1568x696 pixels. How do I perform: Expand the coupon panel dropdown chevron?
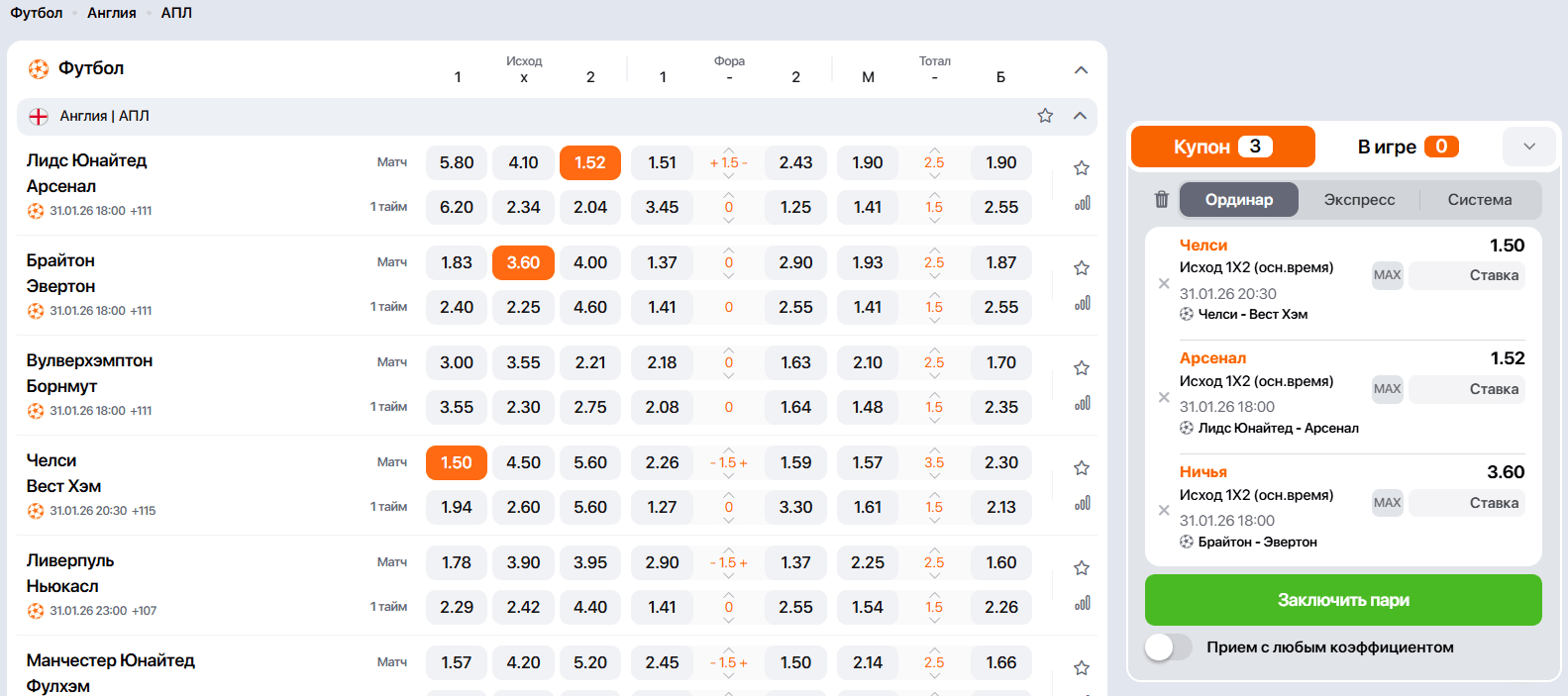1529,147
